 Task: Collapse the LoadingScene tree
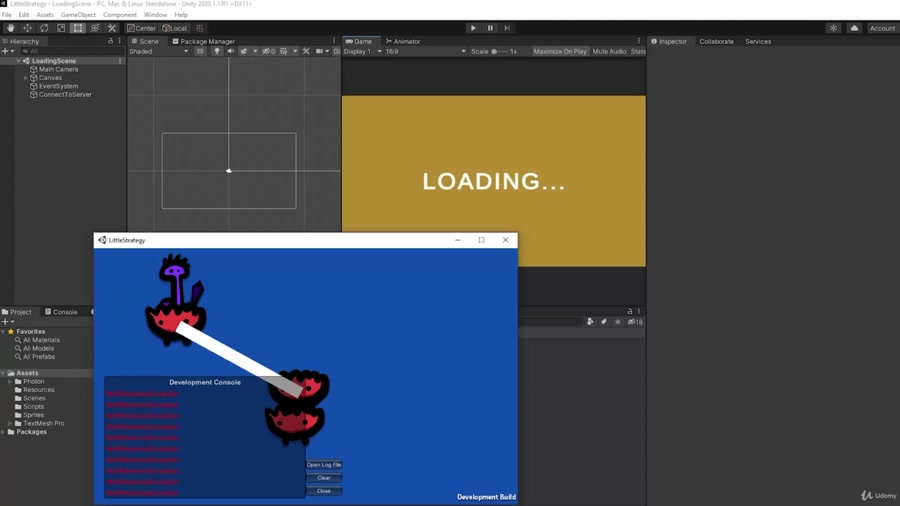tap(18, 61)
